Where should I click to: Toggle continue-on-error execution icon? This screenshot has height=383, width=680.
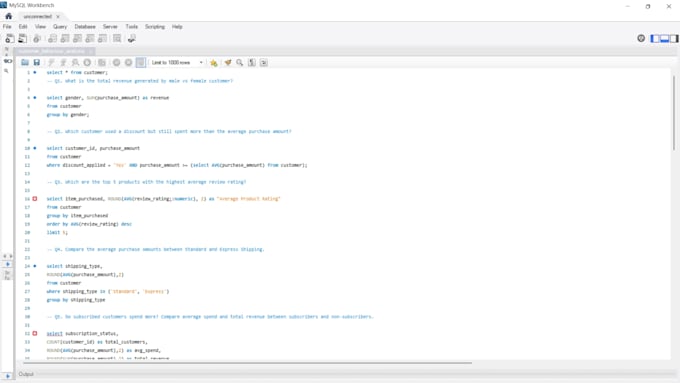pos(102,62)
